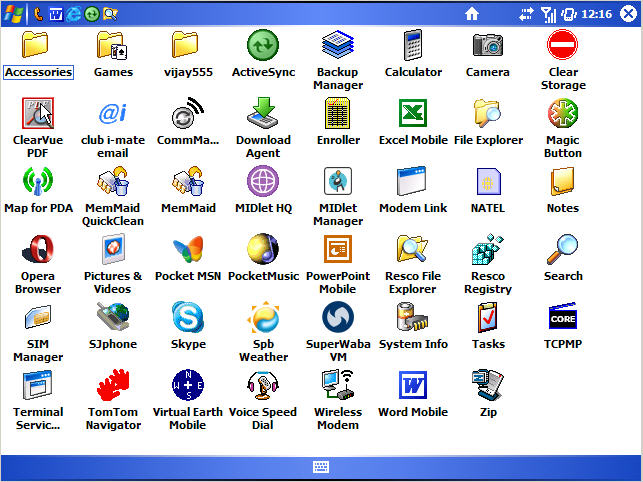The height and width of the screenshot is (482, 643).
Task: Launch MIDlet HQ
Action: pos(263,190)
